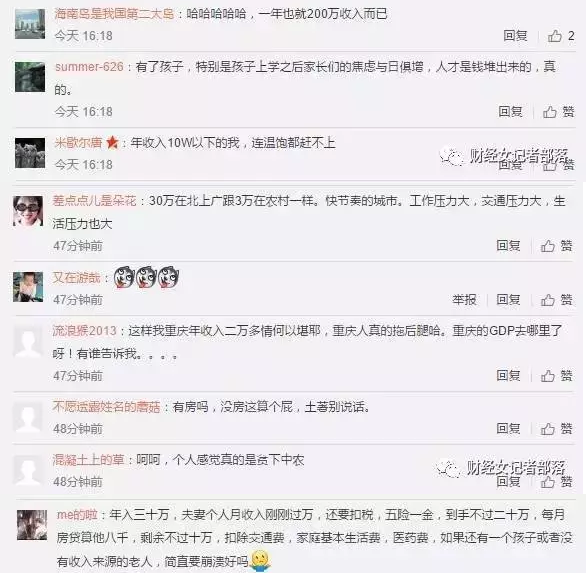Like 又在游哉's emoji comment
This screenshot has width=587, height=573.
tap(556, 300)
